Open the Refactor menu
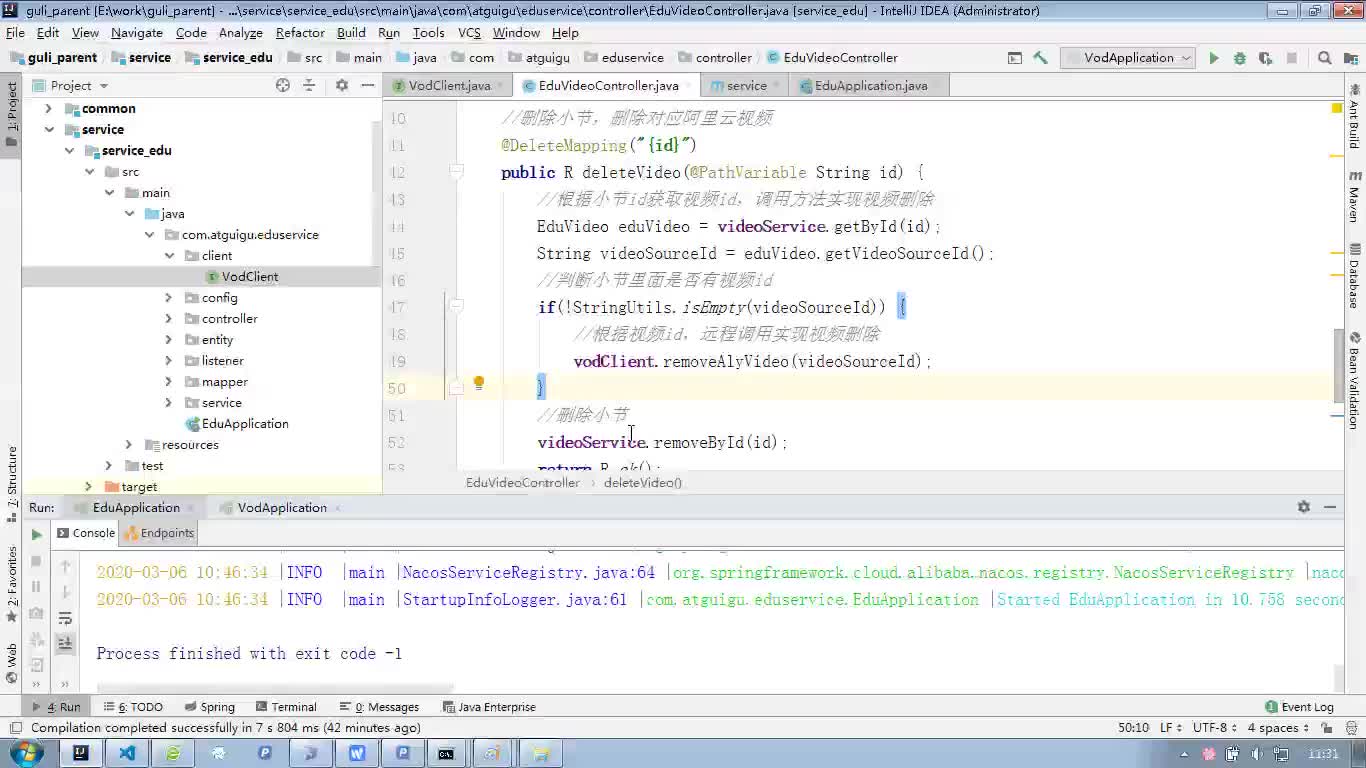The width and height of the screenshot is (1366, 768). [300, 32]
